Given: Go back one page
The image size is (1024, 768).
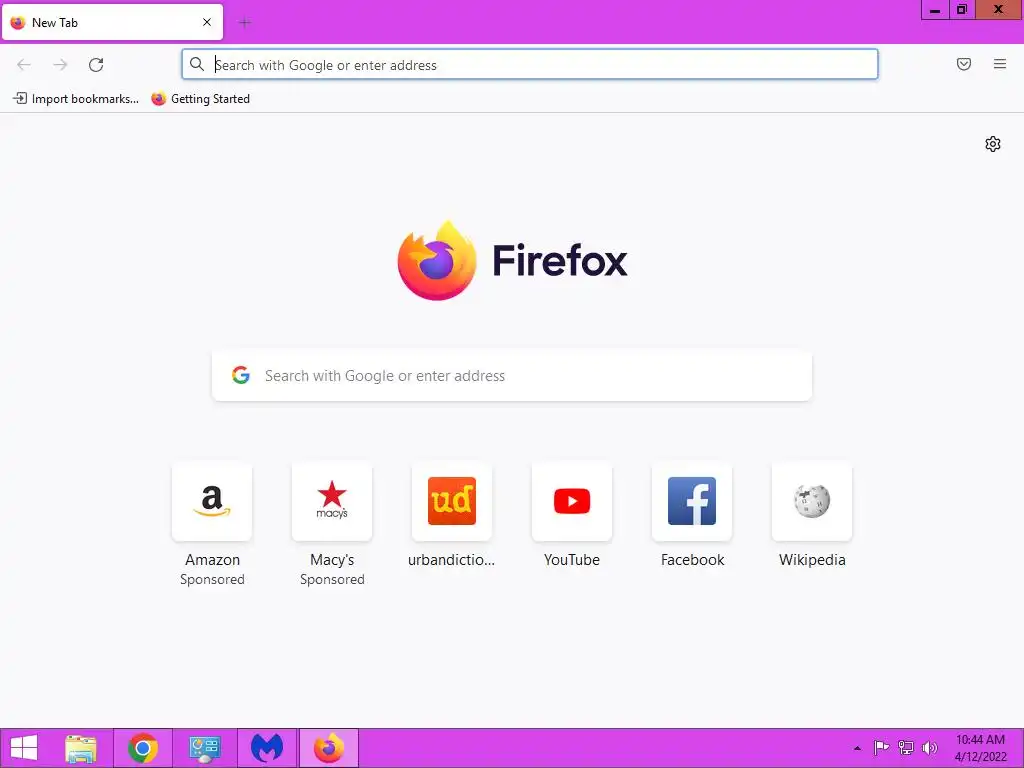Looking at the screenshot, I should pos(24,64).
